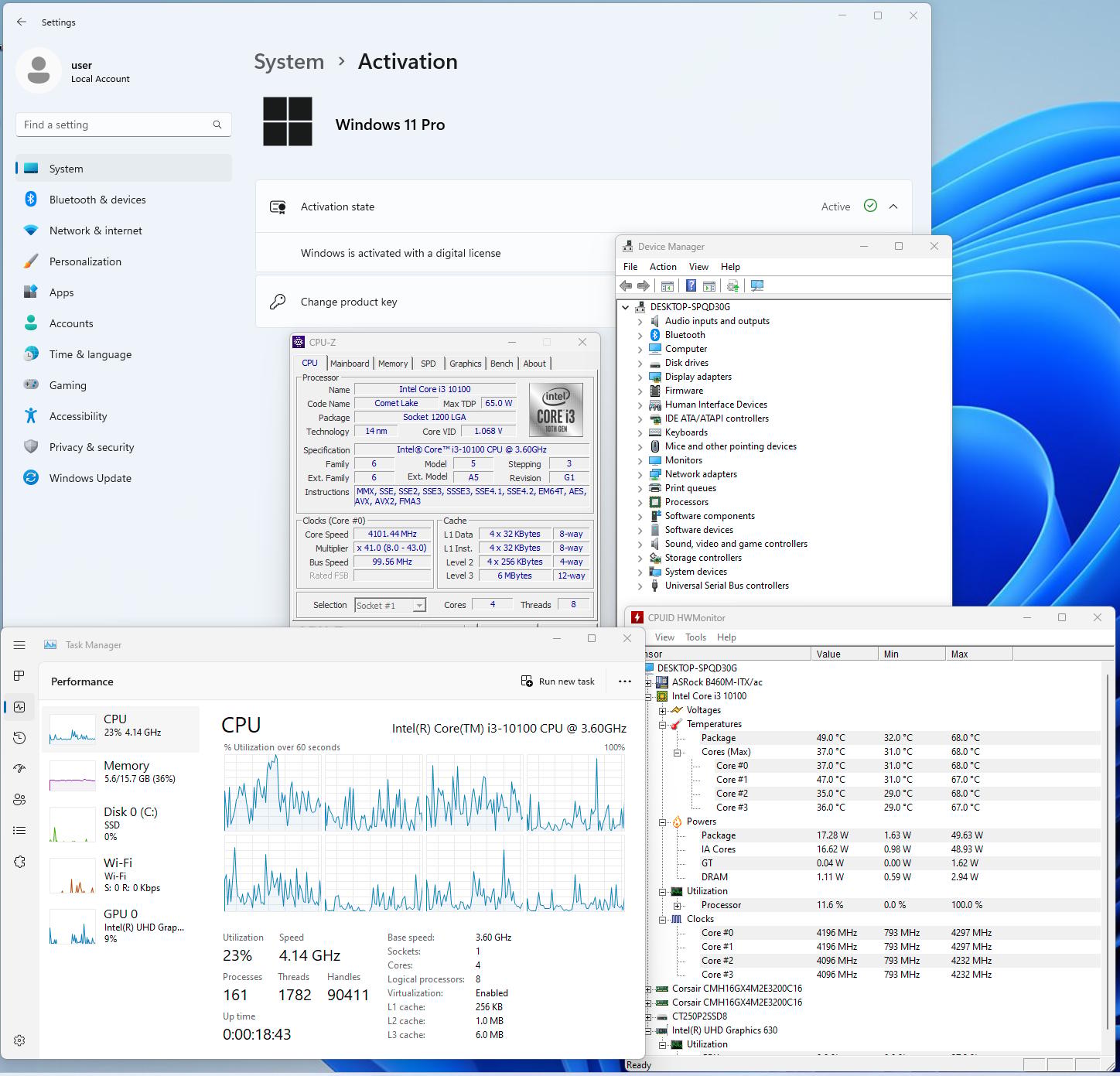Image resolution: width=1120 pixels, height=1076 pixels.
Task: Open Task Manager Details icon
Action: point(19,831)
